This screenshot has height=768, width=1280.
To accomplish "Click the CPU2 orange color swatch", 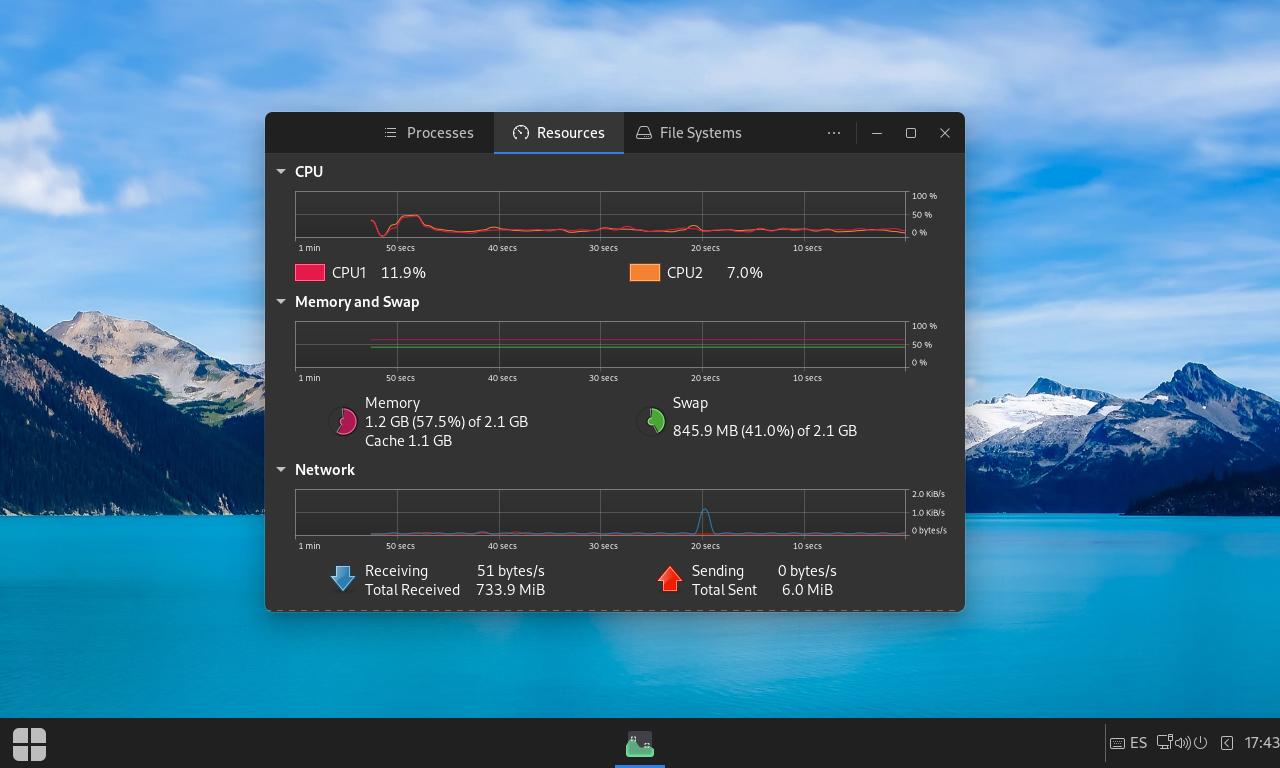I will tap(645, 273).
